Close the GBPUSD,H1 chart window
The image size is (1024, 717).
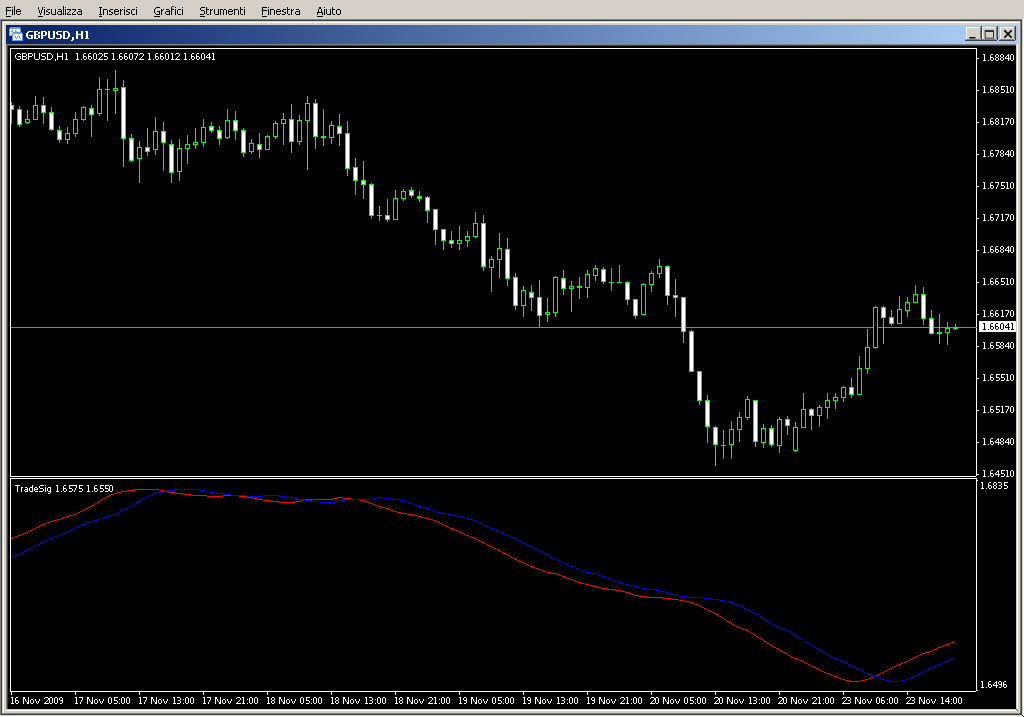point(1007,34)
